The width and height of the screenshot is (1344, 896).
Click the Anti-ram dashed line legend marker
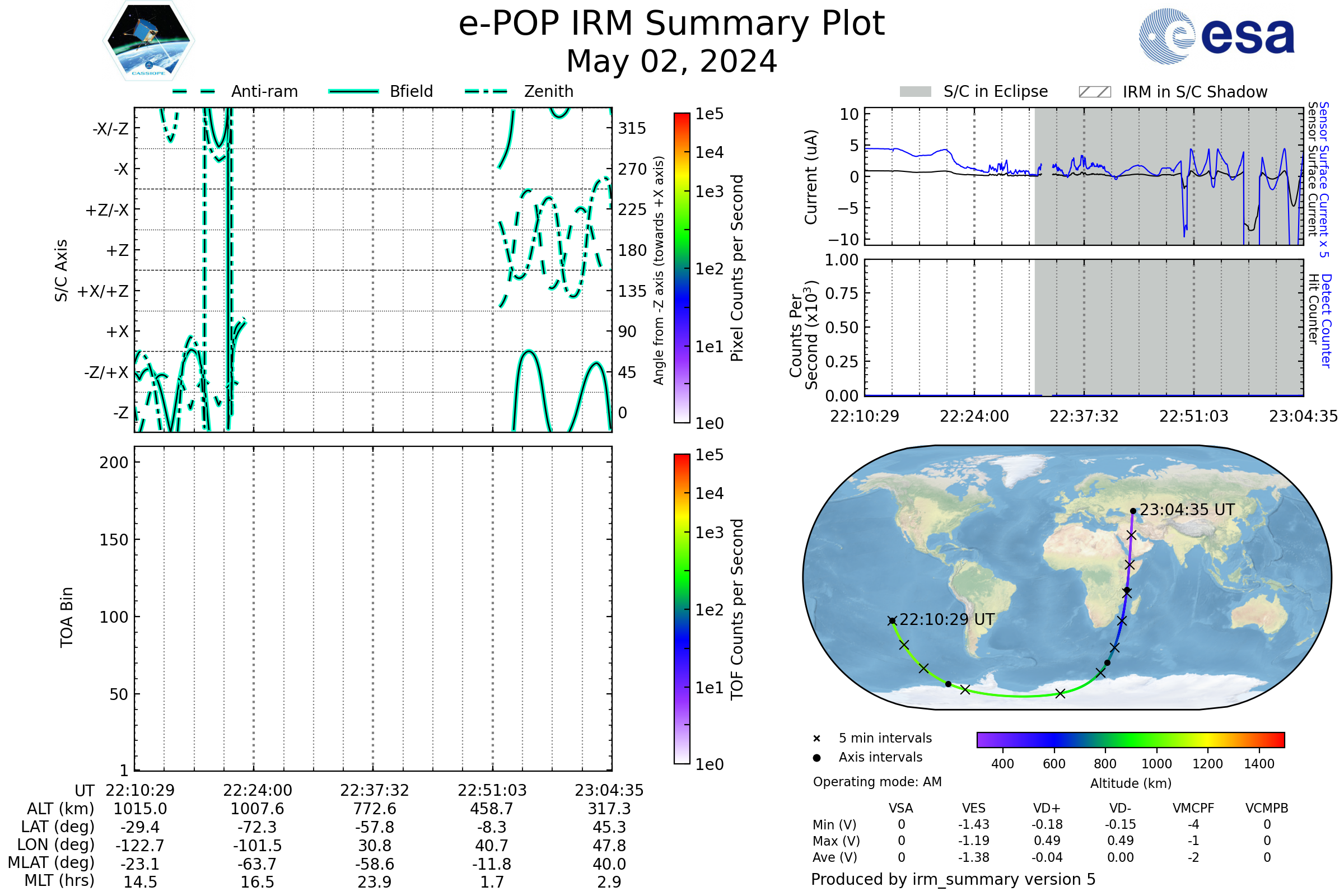pyautogui.click(x=194, y=91)
